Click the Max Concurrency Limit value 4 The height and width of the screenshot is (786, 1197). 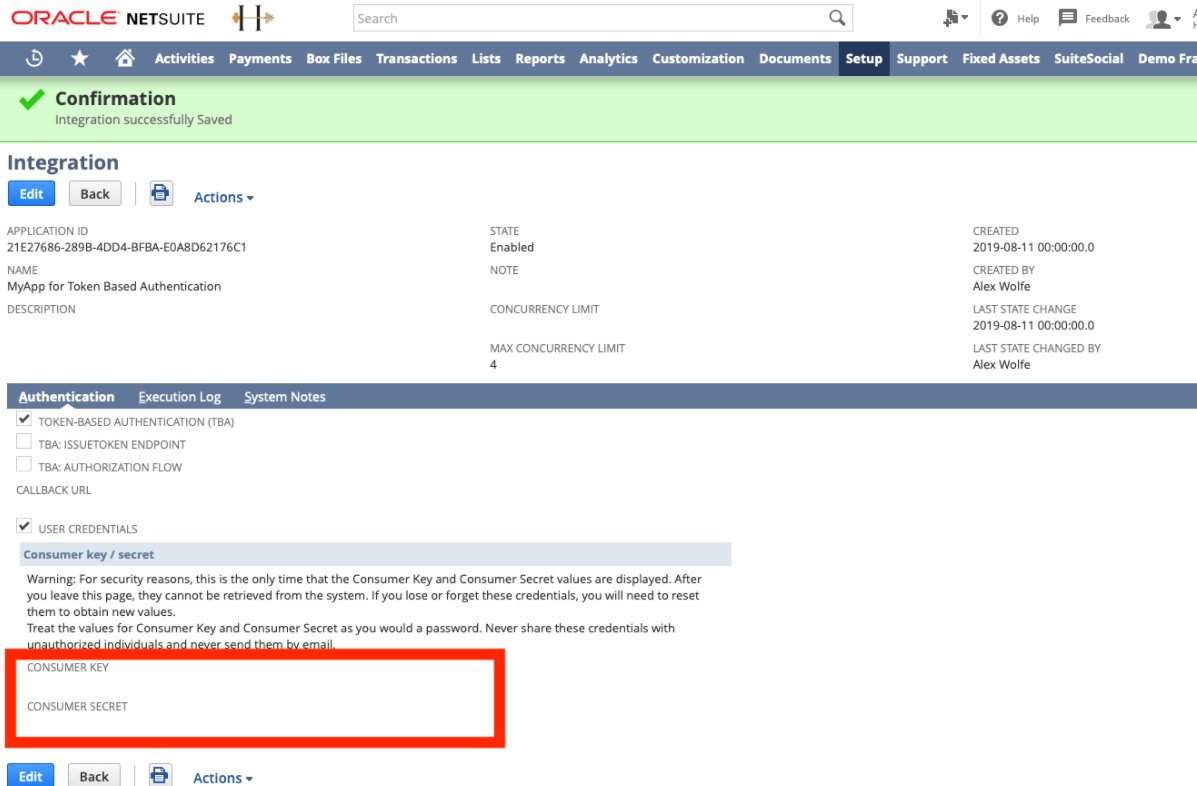493,364
